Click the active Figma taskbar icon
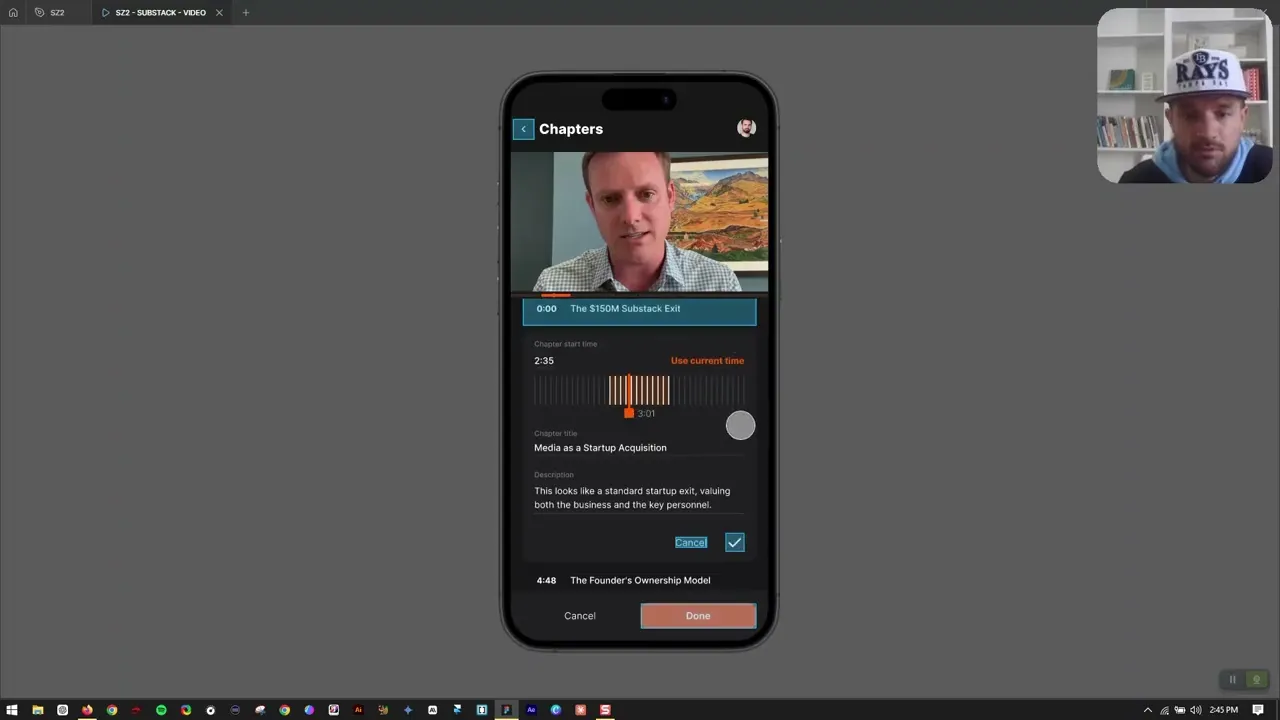The image size is (1280, 720). click(506, 710)
